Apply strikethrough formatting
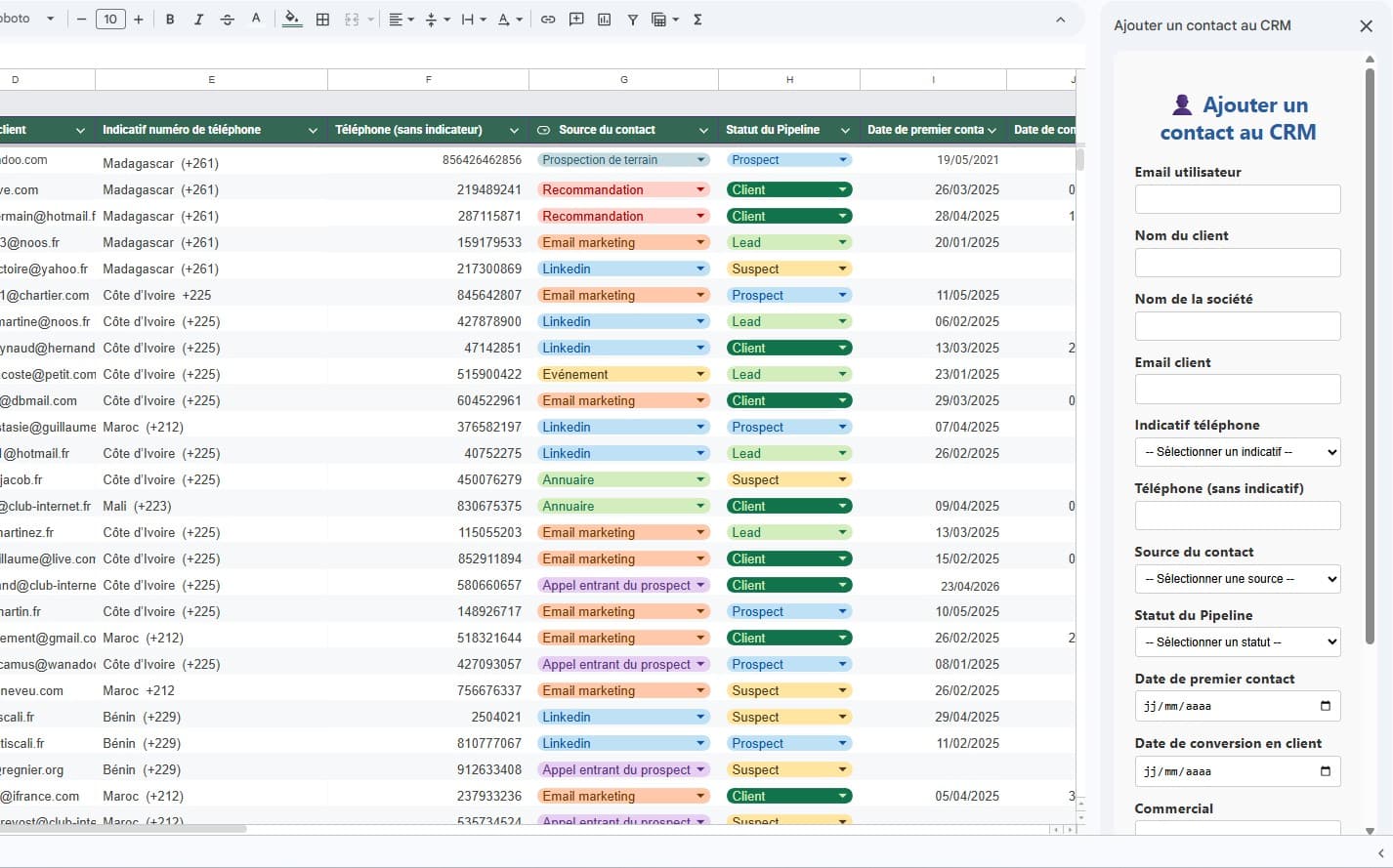This screenshot has width=1393, height=868. tap(227, 20)
